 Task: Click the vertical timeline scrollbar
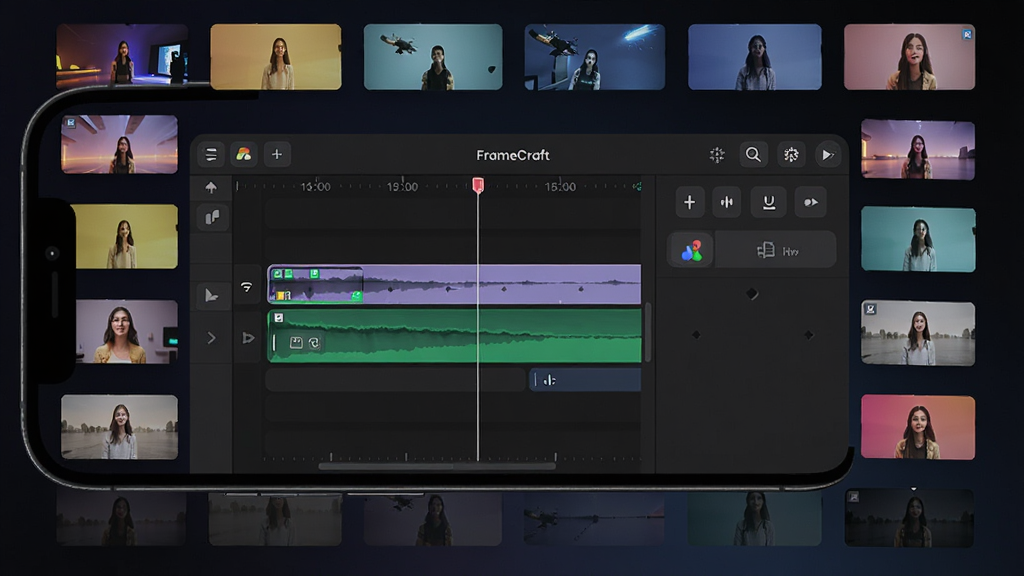coord(647,332)
